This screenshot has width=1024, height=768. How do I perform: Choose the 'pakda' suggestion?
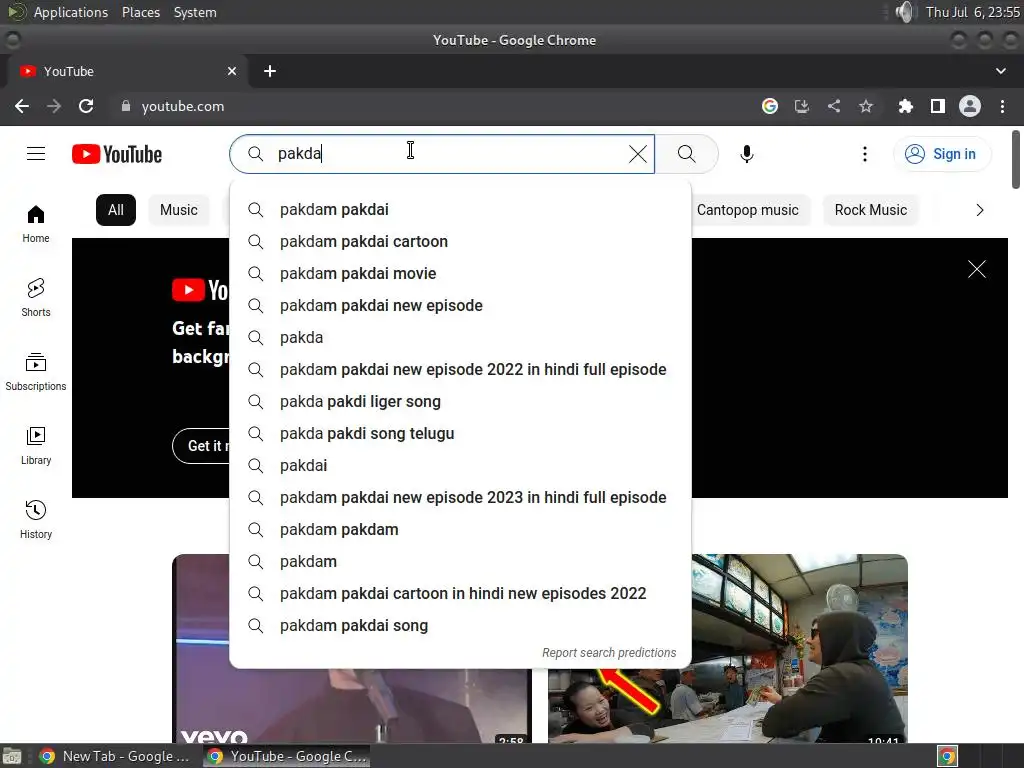[x=460, y=338]
